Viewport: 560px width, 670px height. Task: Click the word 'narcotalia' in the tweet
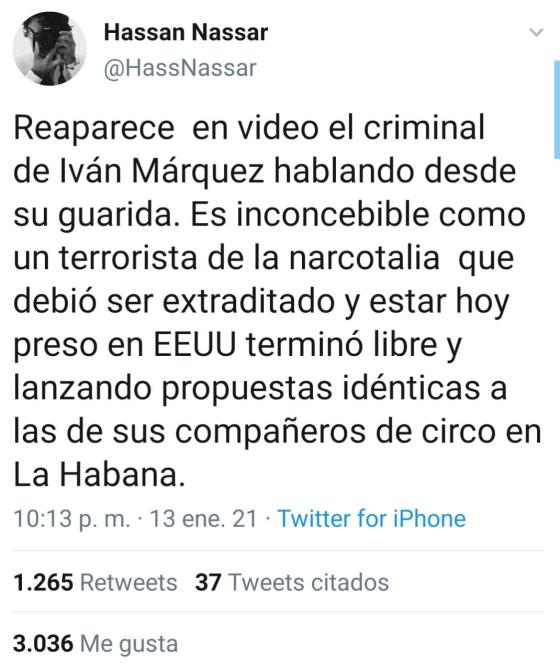click(364, 258)
